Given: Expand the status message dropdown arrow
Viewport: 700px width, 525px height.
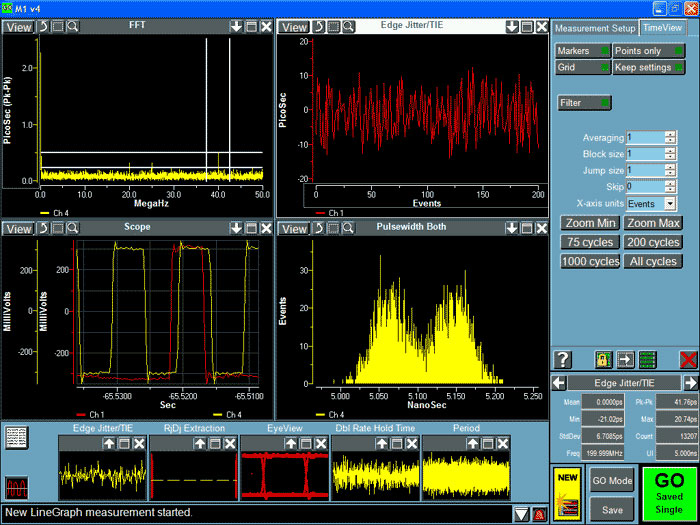Looking at the screenshot, I should click(x=521, y=513).
